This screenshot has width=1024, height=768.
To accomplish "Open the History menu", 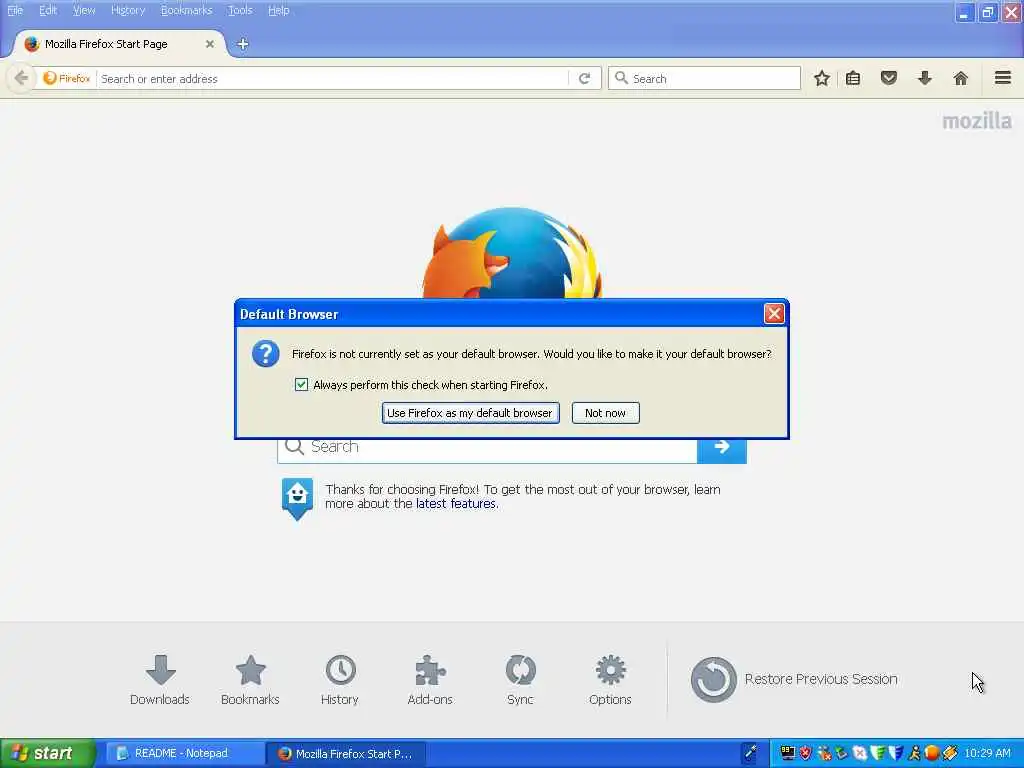I will click(128, 10).
